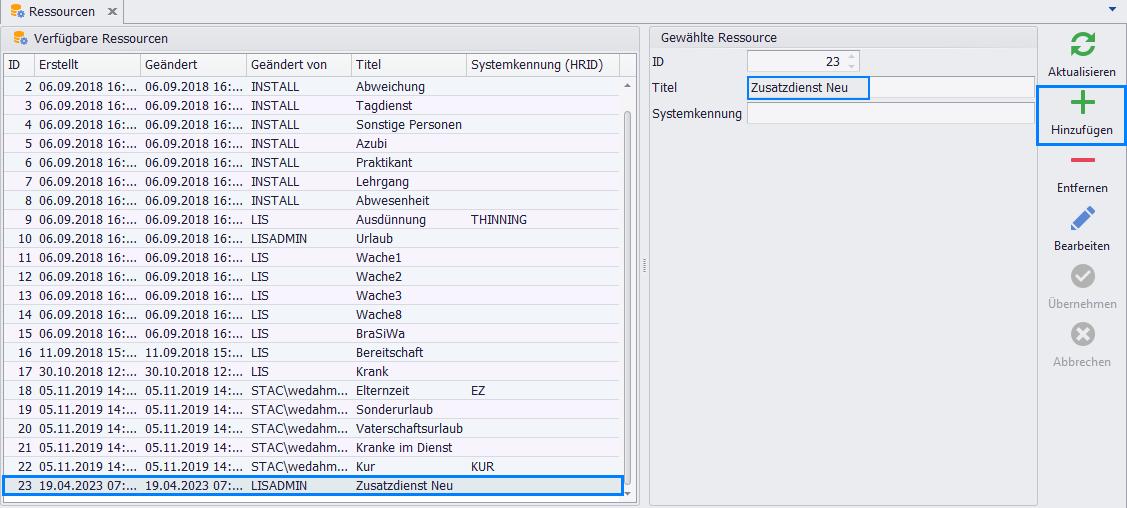Click the Verfügbare Ressourcen panel icon

click(x=20, y=38)
